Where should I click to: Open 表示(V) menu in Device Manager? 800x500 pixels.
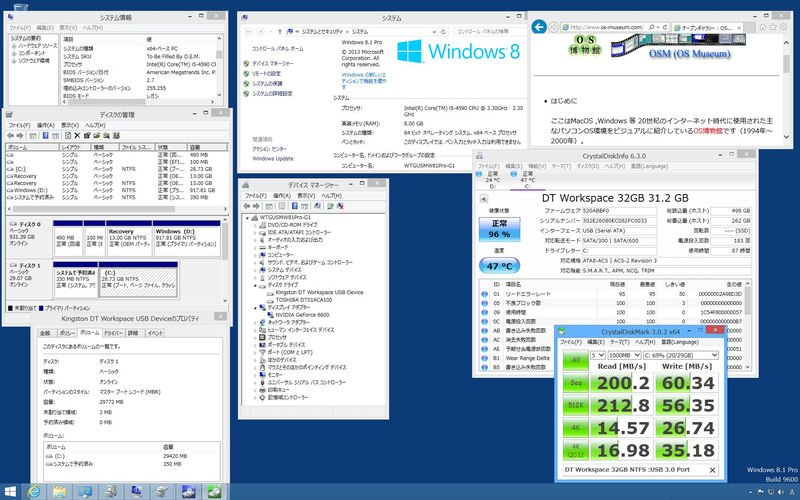pyautogui.click(x=306, y=195)
